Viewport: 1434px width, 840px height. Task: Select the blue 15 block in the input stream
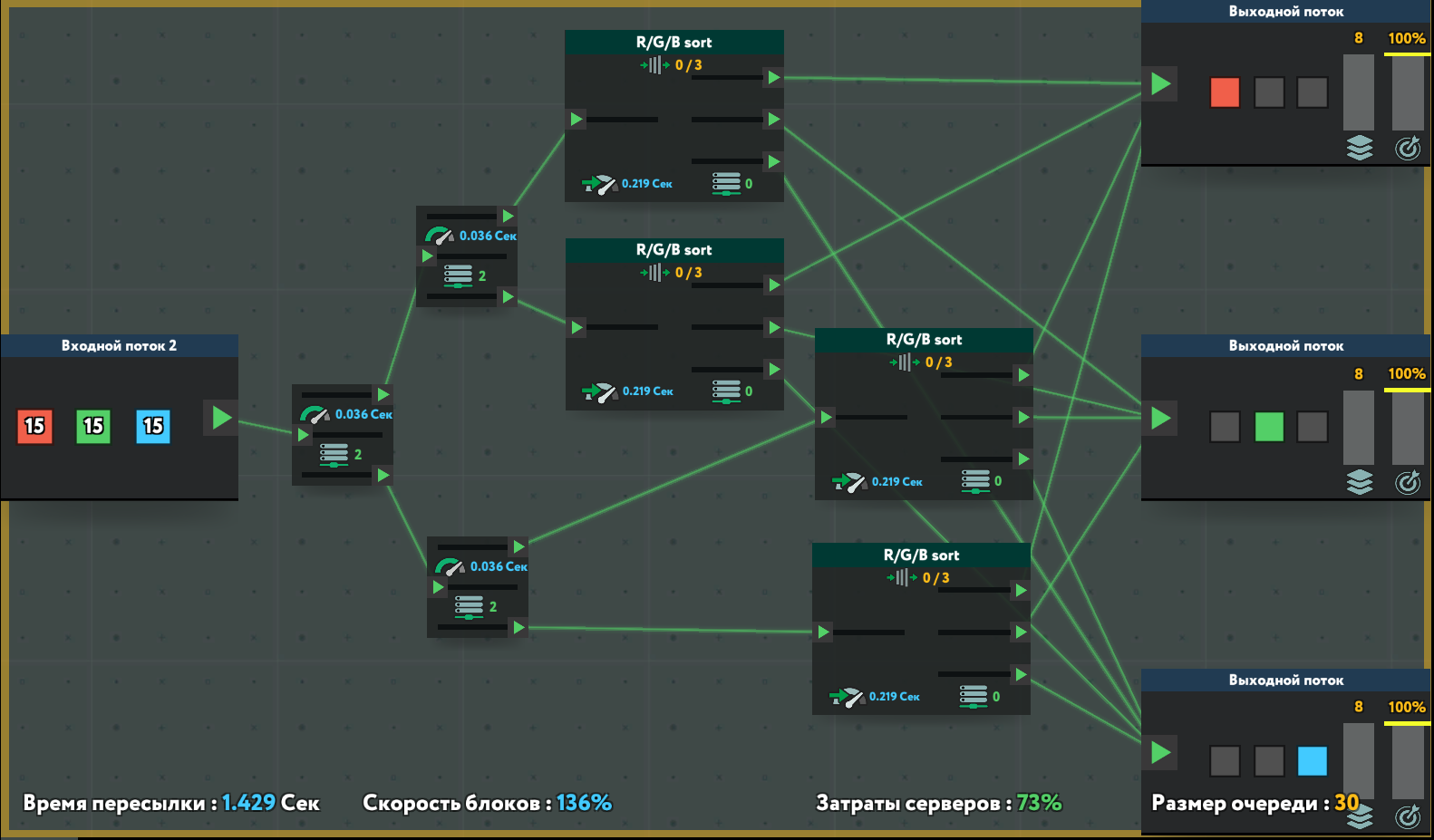coord(153,426)
